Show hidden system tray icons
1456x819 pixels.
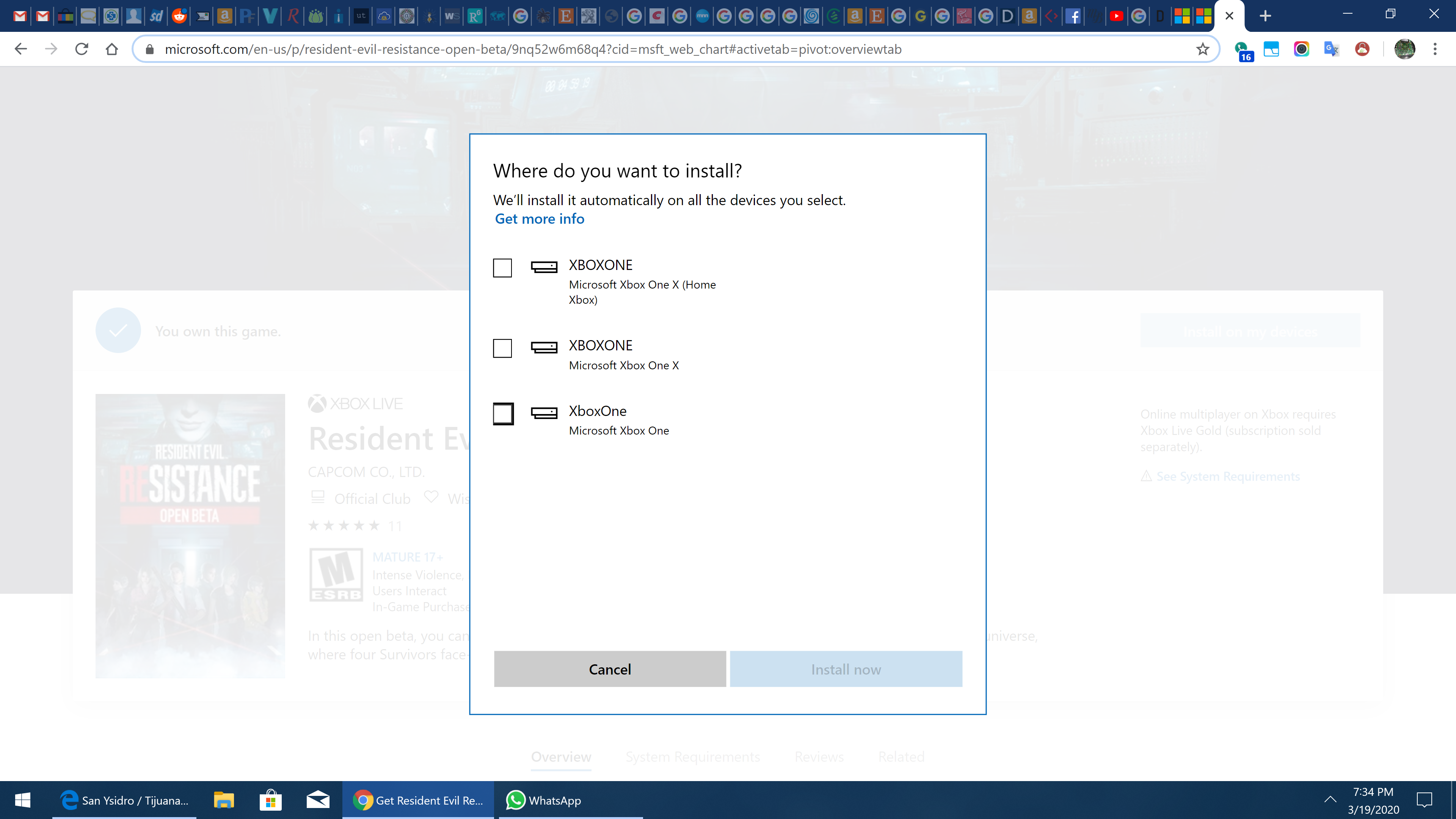click(1330, 799)
